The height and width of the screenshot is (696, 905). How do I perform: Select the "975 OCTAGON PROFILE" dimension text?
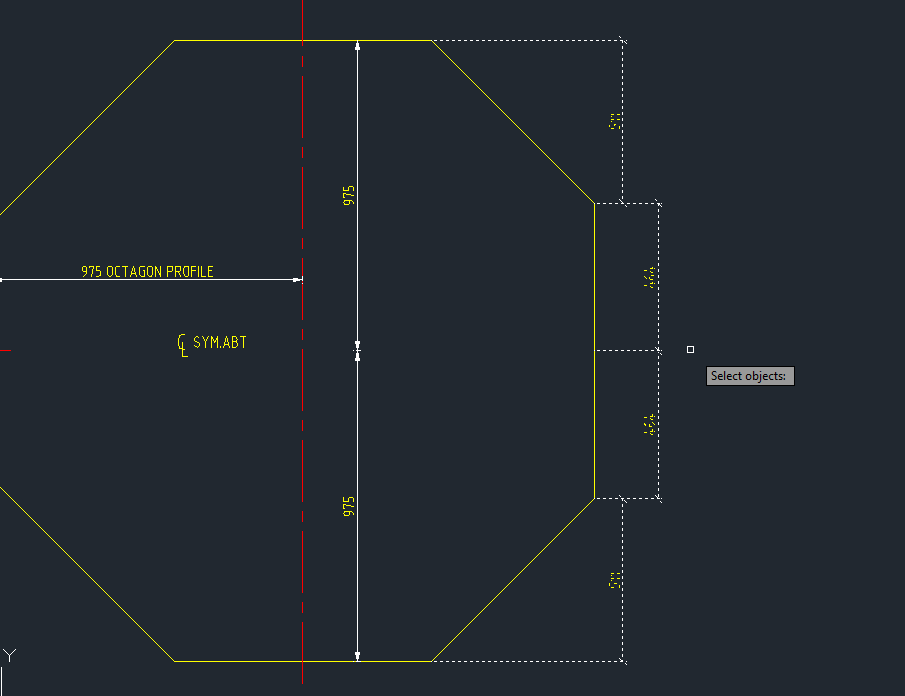(x=147, y=271)
